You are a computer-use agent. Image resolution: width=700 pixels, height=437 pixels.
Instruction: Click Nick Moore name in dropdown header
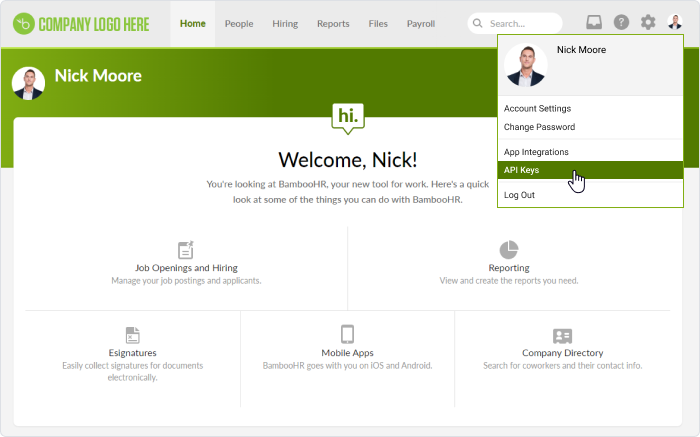pyautogui.click(x=581, y=50)
